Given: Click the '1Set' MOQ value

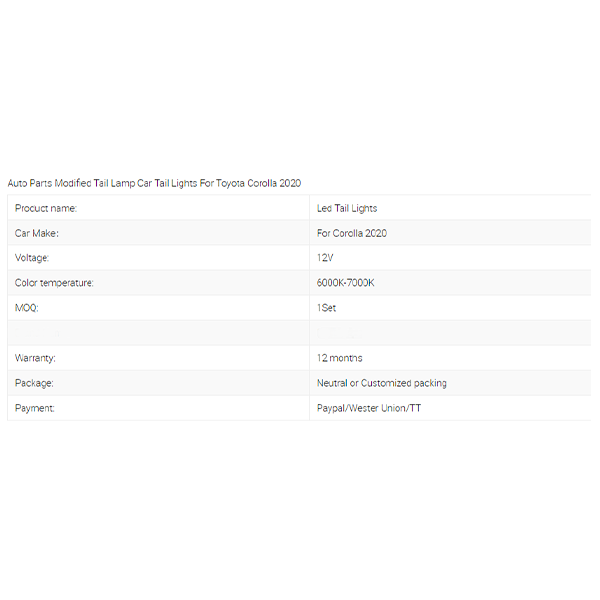Looking at the screenshot, I should pyautogui.click(x=327, y=308).
